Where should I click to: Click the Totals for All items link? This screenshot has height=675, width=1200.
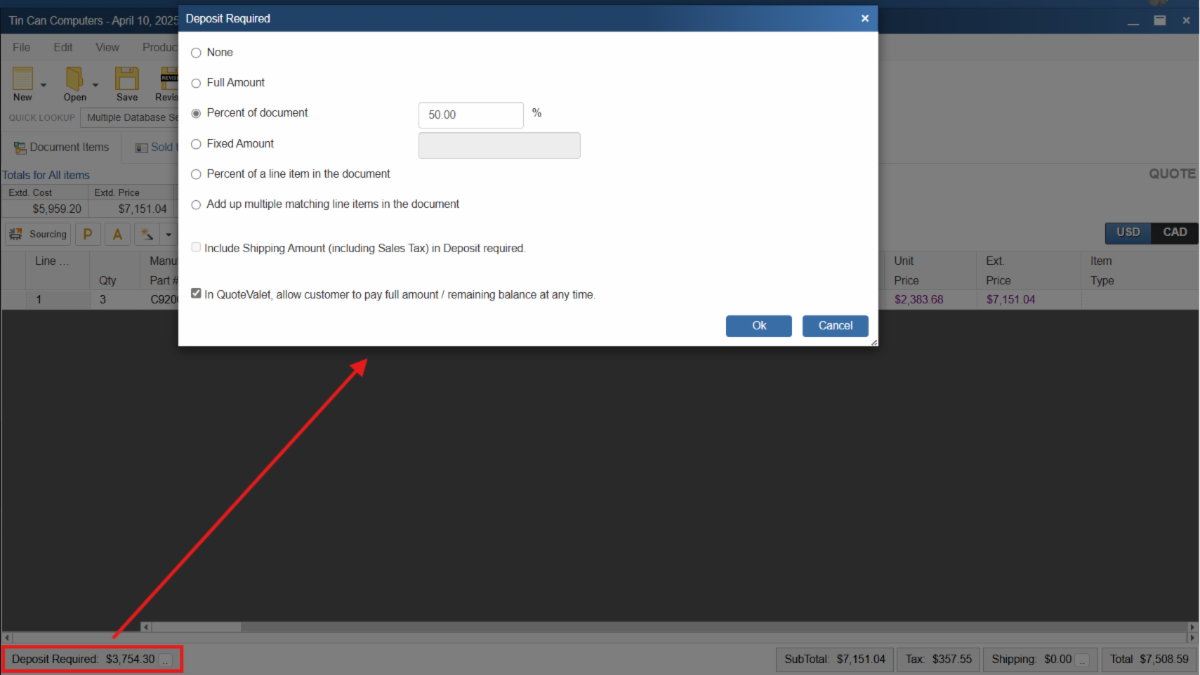pos(46,175)
